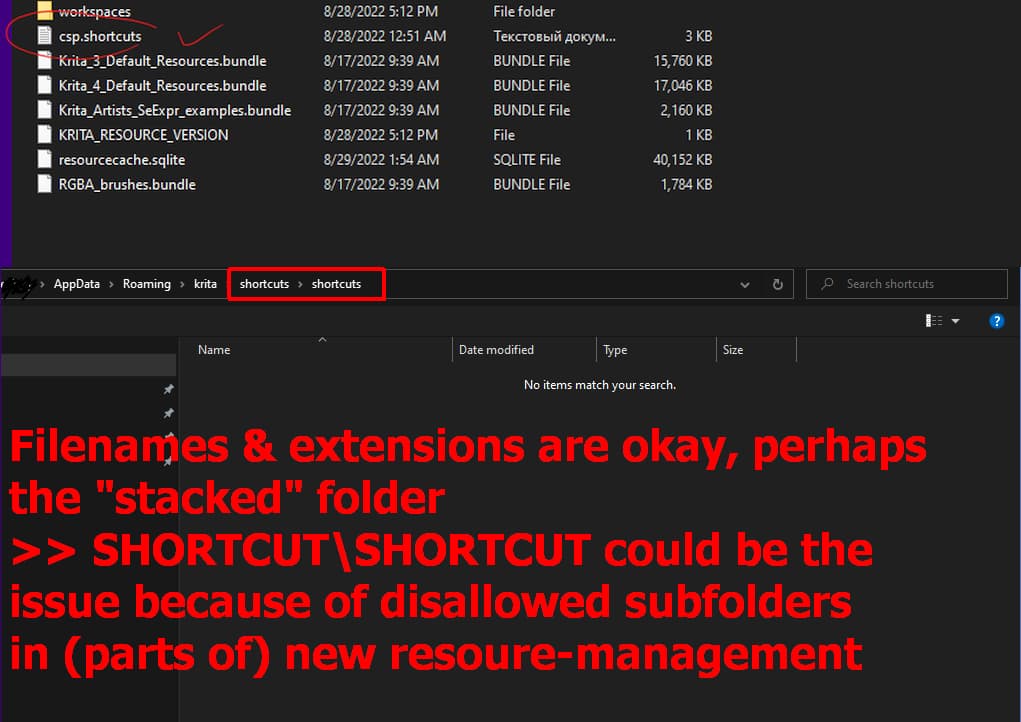Click Roaming in the address bar
This screenshot has height=722, width=1021.
[147, 284]
